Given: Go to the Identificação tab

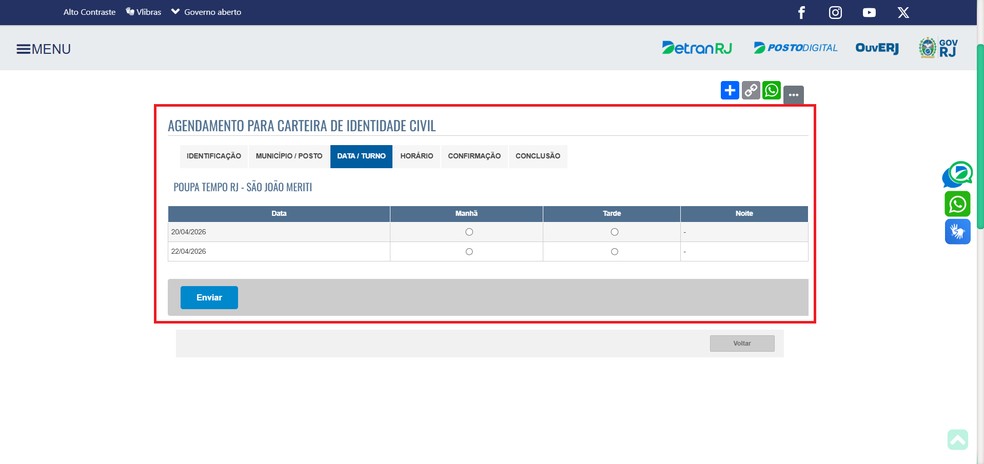Looking at the screenshot, I should tap(213, 156).
